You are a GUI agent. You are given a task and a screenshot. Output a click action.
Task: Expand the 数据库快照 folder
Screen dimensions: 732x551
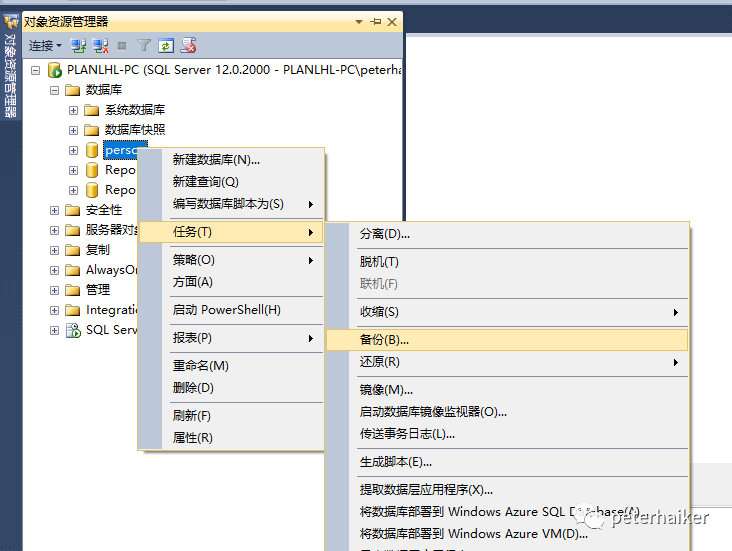(x=73, y=130)
